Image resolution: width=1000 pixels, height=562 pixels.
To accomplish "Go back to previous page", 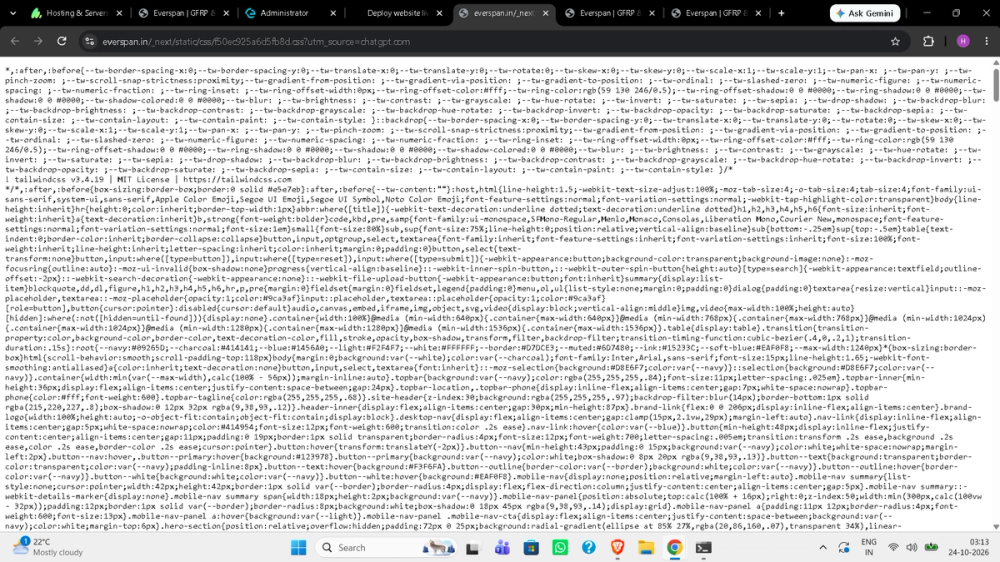I will [15, 41].
